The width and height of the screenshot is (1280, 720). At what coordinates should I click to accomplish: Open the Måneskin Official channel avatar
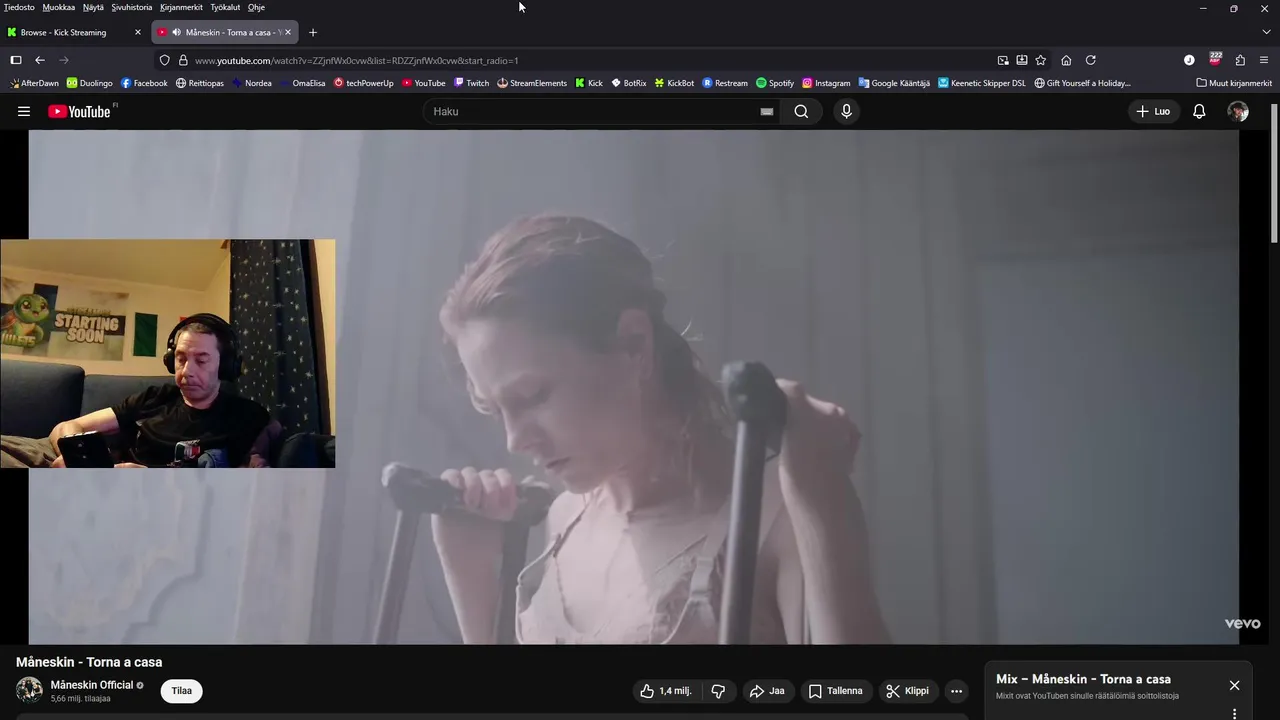click(x=29, y=690)
